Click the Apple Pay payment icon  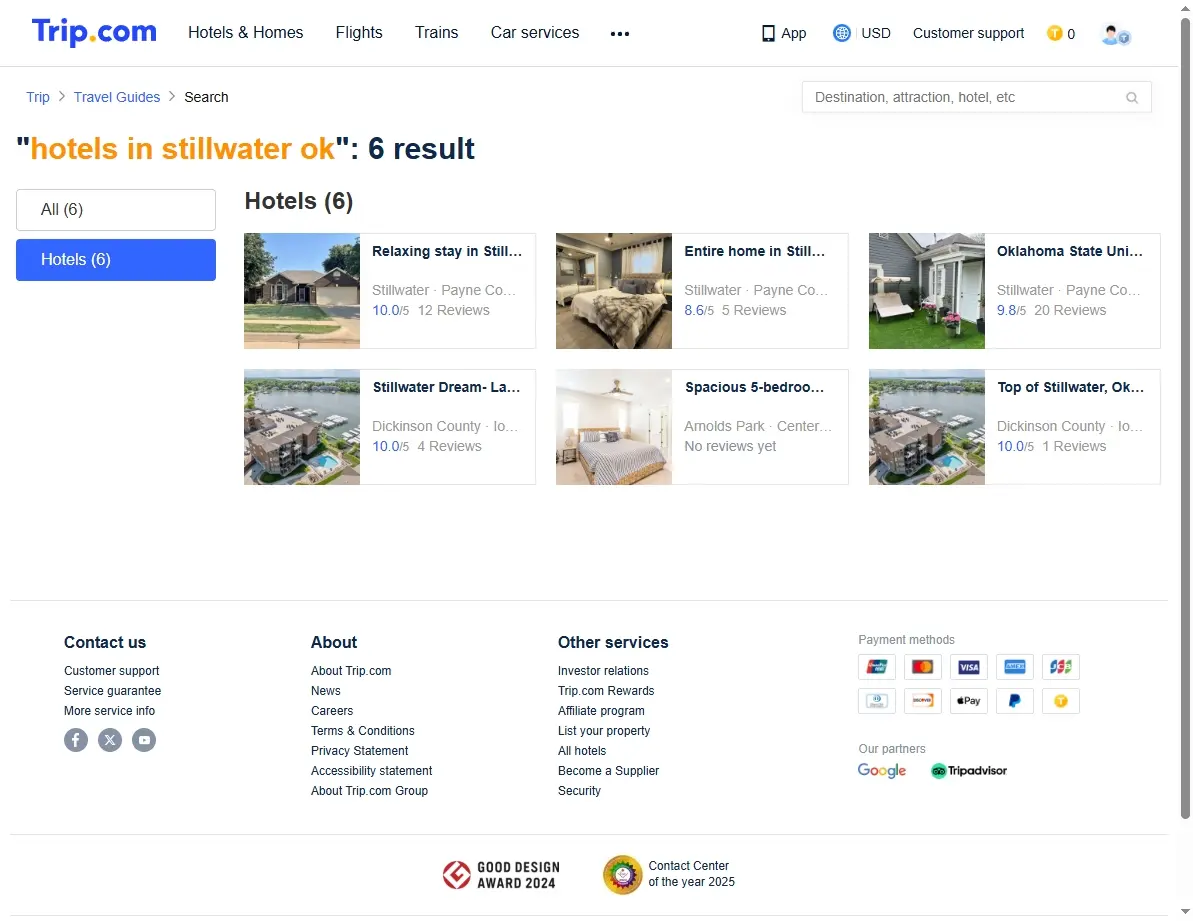tap(969, 701)
